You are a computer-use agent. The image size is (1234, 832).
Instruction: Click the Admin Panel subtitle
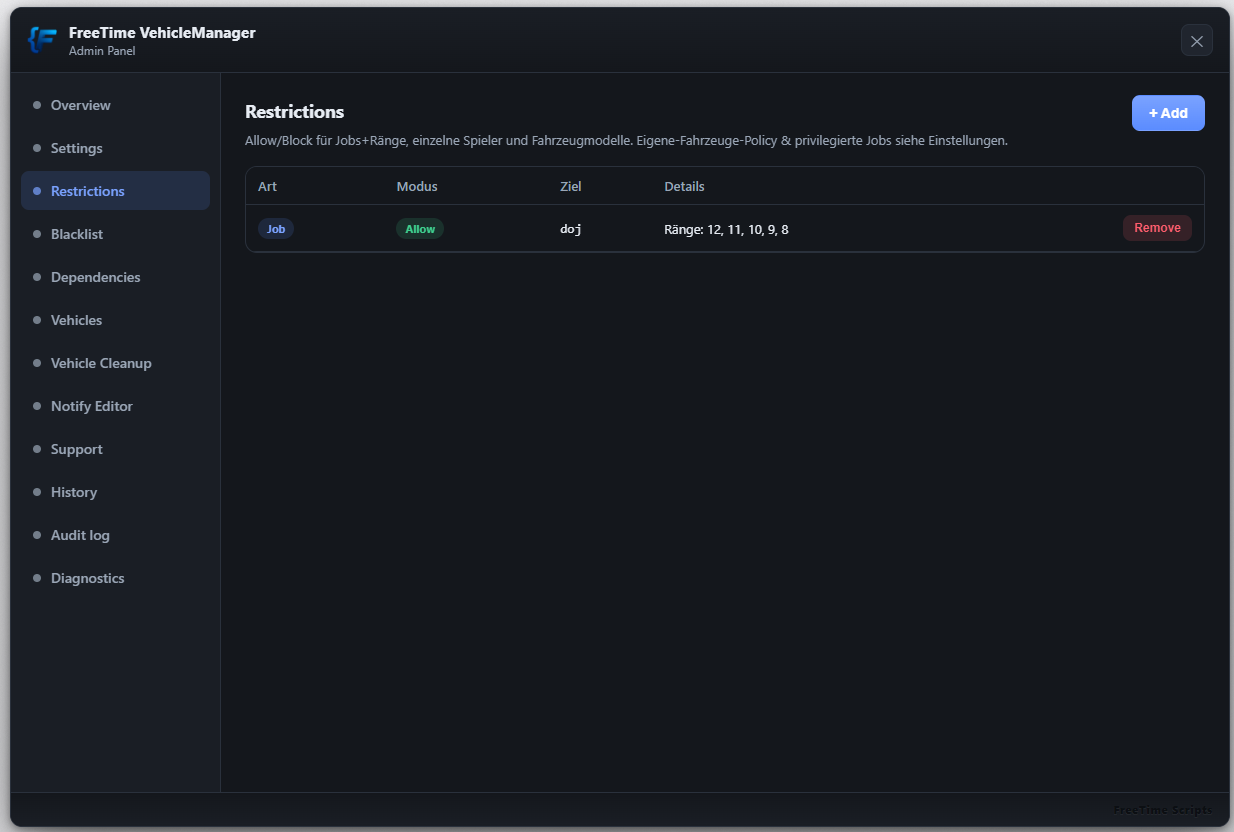click(102, 51)
